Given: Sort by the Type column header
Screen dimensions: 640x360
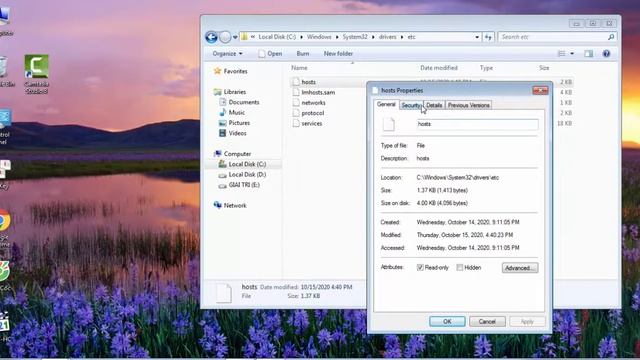Looking at the screenshot, I should (486, 68).
